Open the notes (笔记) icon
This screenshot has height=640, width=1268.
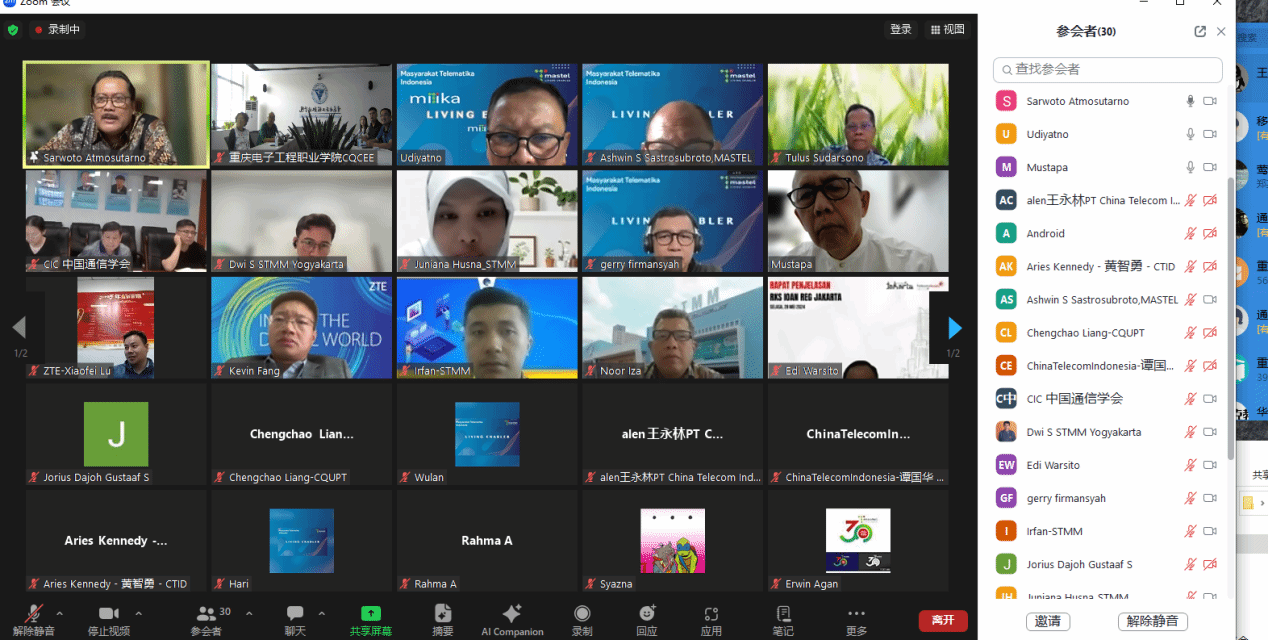coord(783,613)
